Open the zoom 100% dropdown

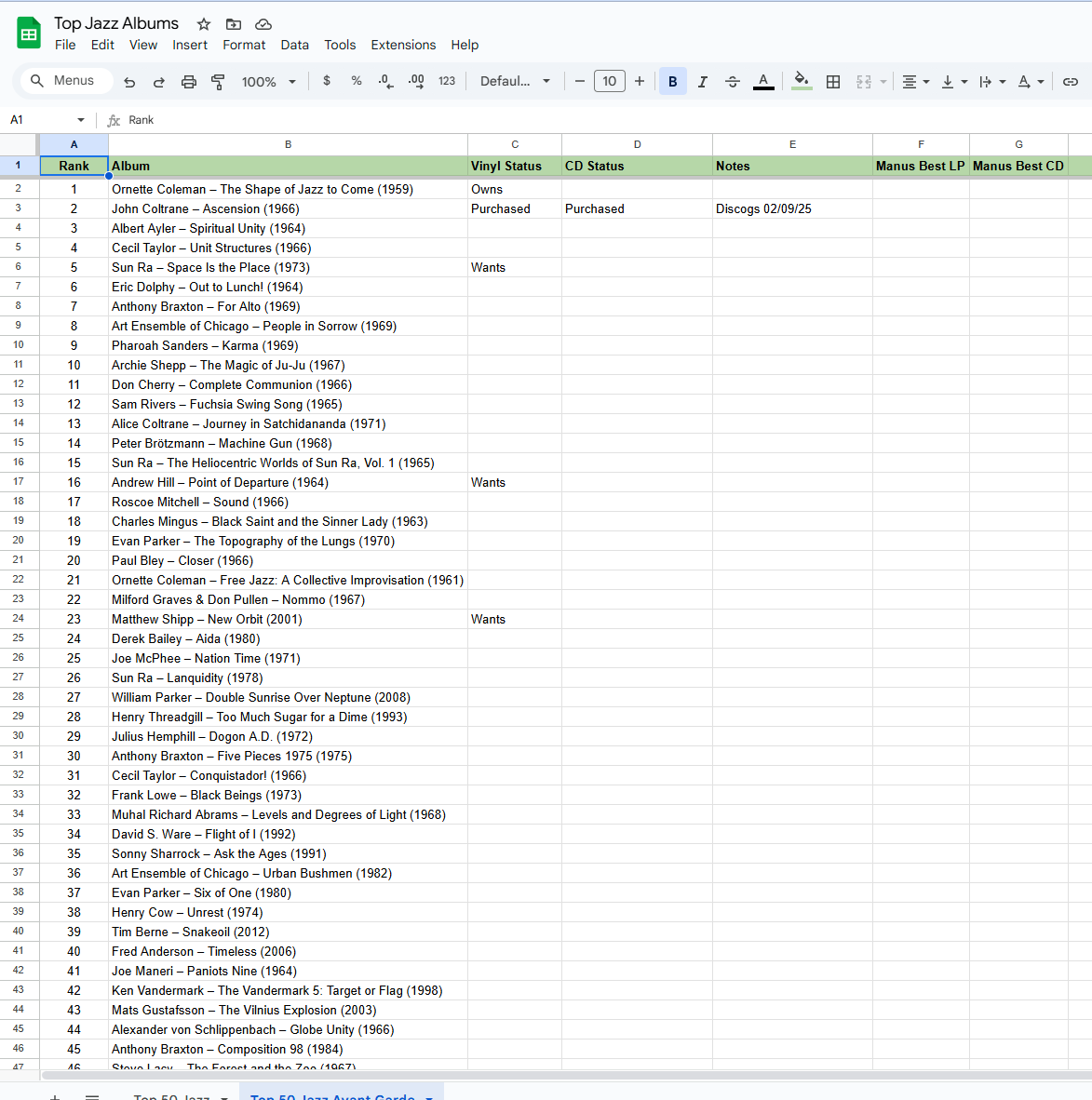269,82
